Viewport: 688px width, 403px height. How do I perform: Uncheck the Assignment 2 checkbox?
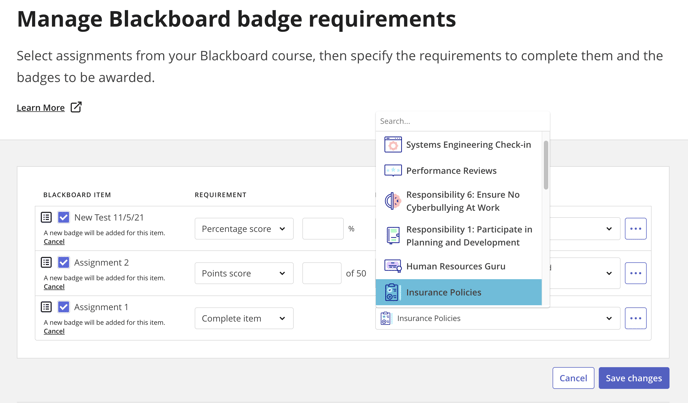[x=64, y=263]
